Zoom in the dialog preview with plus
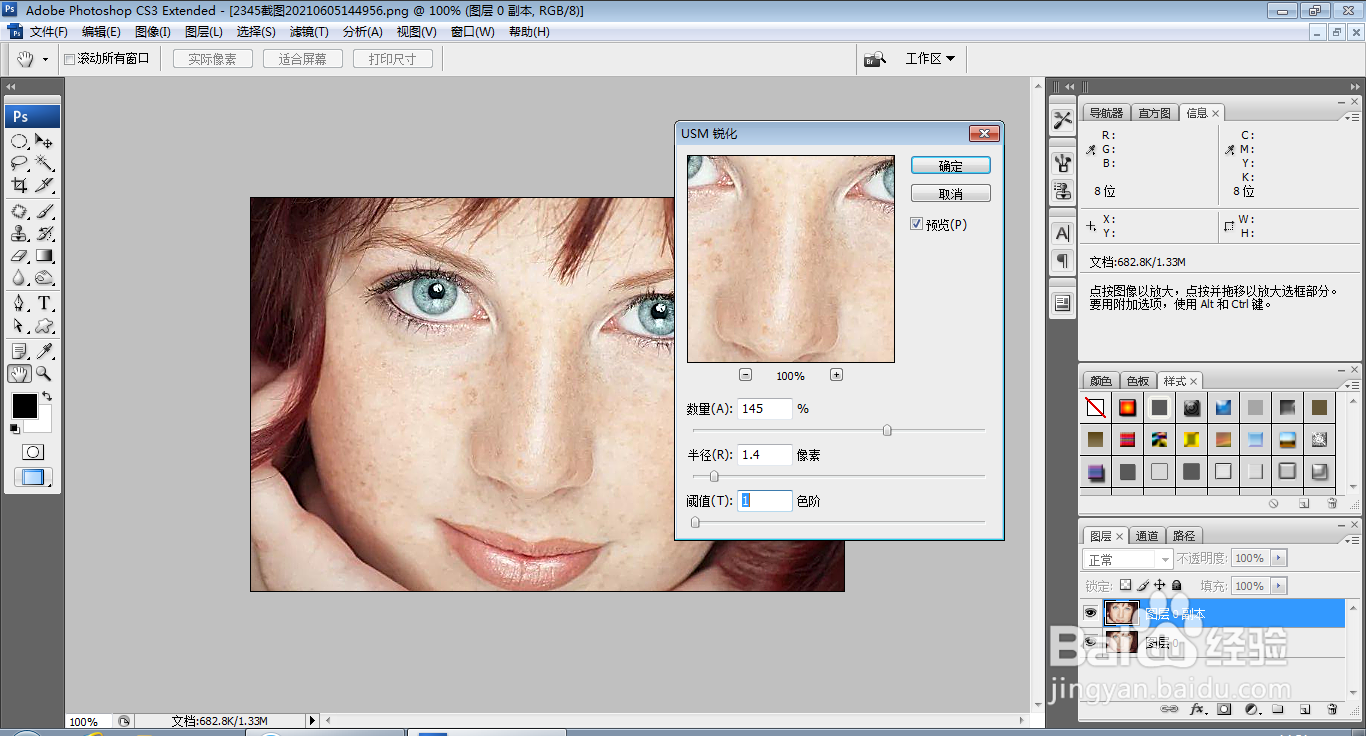 pos(836,375)
